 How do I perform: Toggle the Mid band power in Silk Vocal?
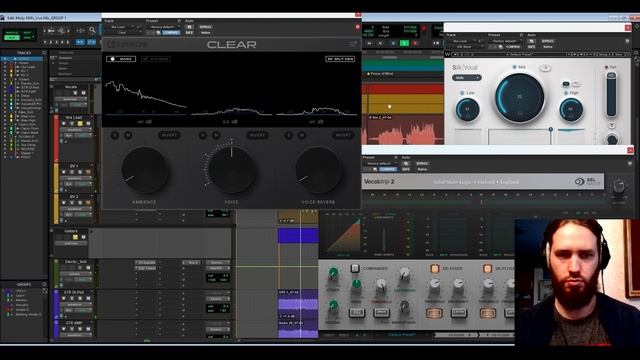pos(514,67)
